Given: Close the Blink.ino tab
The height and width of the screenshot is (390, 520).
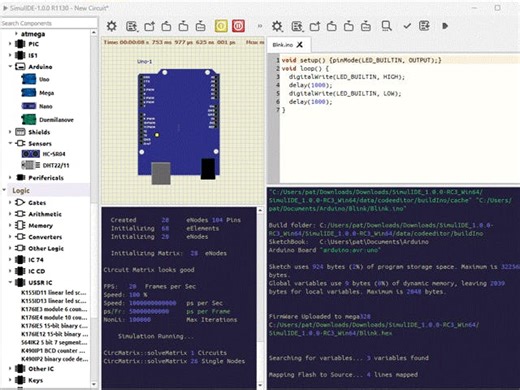Looking at the screenshot, I should (300, 45).
